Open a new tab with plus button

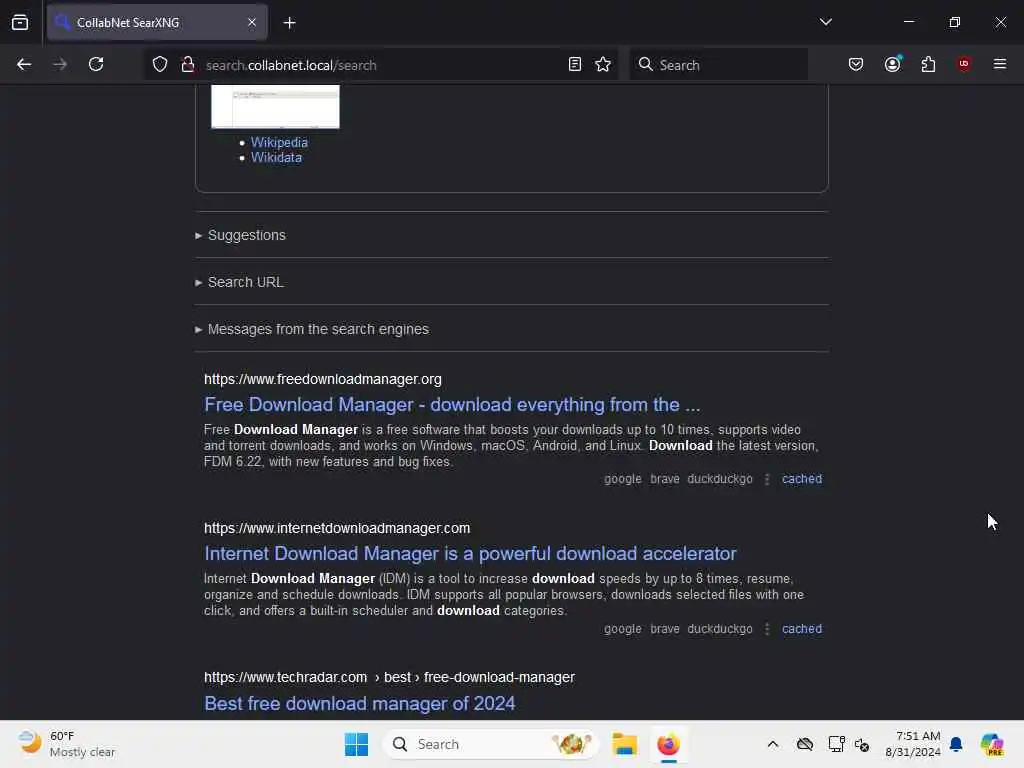[289, 23]
